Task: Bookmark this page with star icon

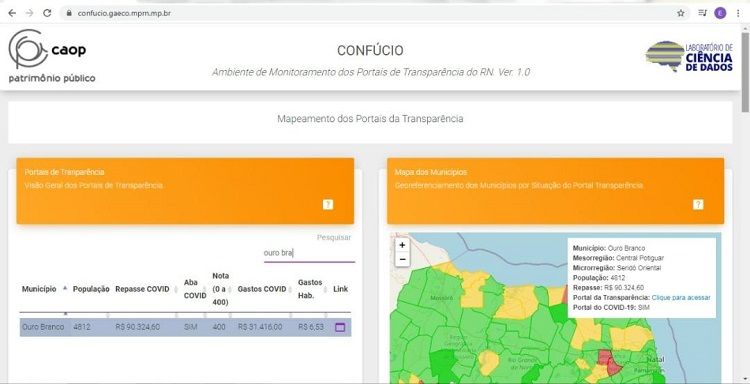Action: [681, 13]
